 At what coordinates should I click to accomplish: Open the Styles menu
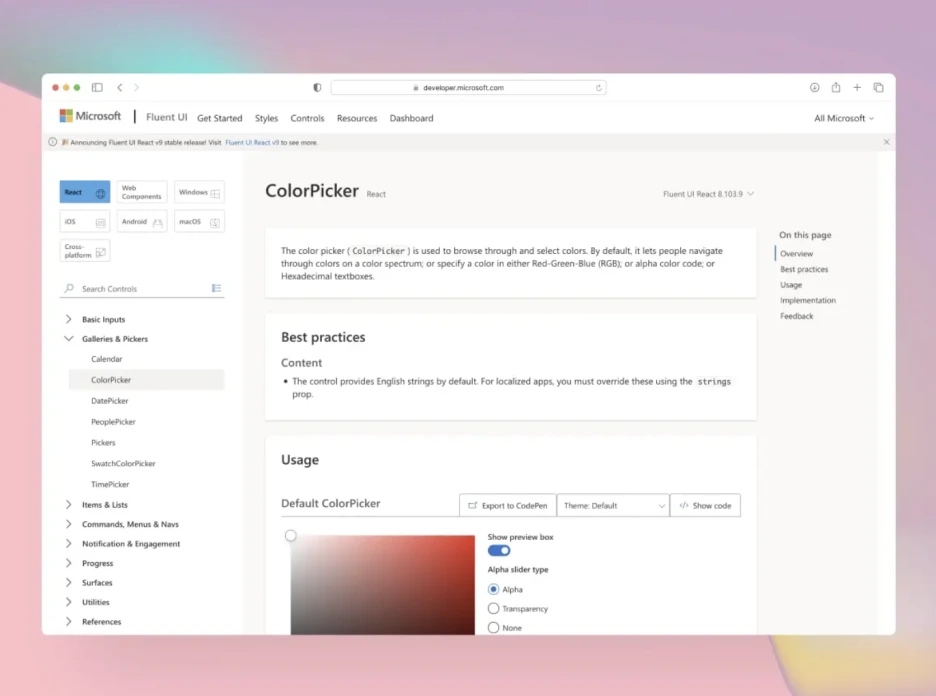(x=266, y=118)
